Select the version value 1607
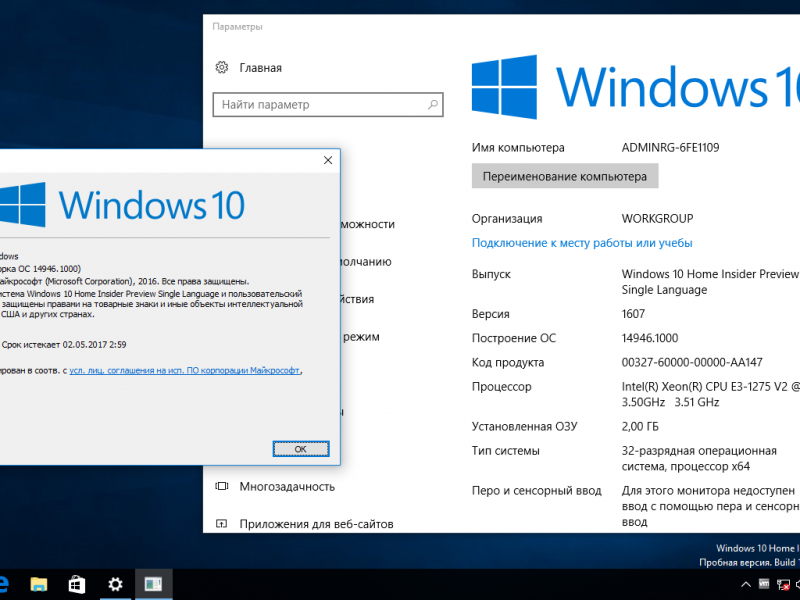The image size is (800, 600). [633, 314]
